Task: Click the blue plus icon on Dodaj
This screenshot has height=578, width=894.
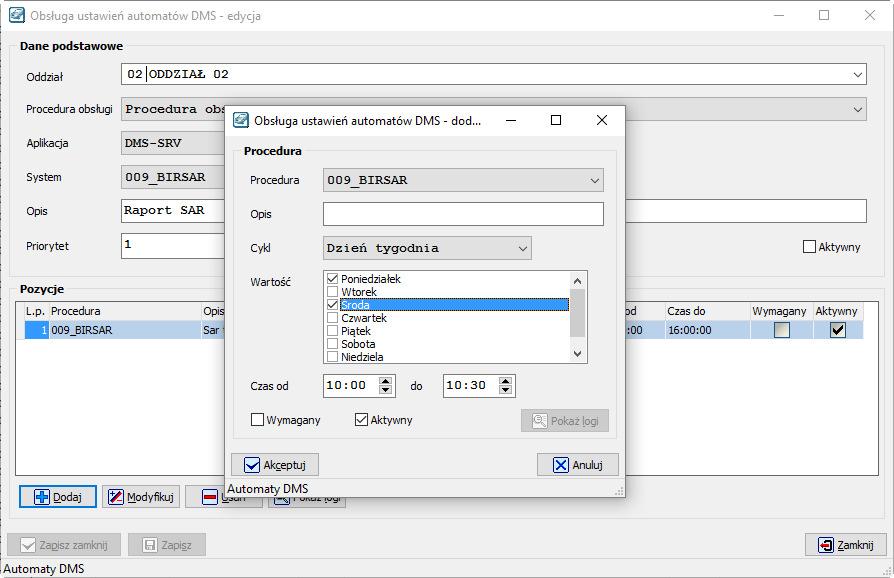Action: 42,496
